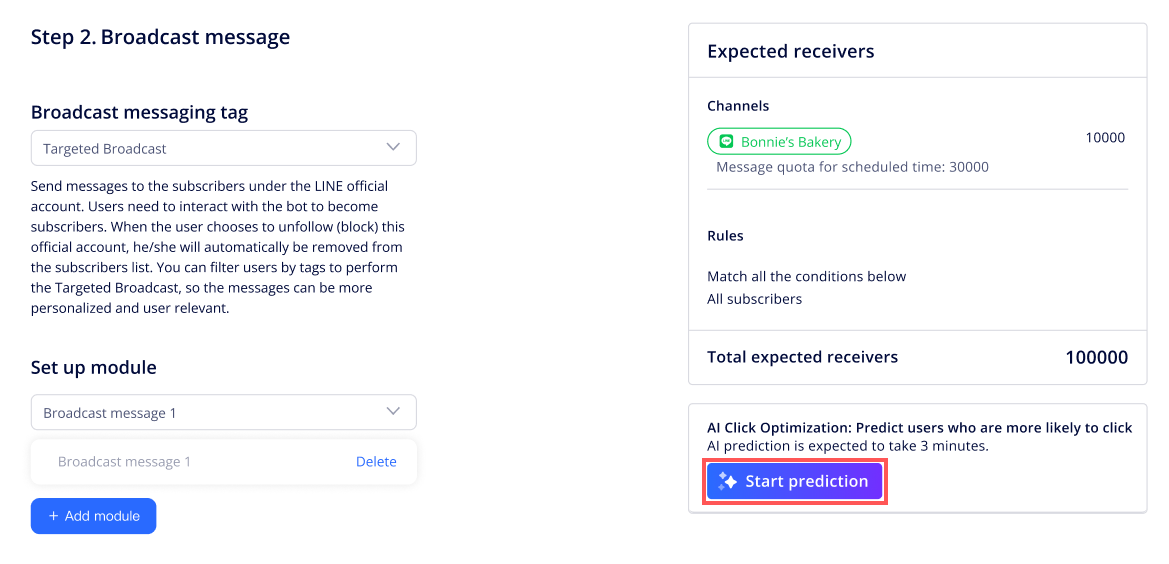
Task: Click the Message quota for scheduled time line
Action: click(852, 167)
